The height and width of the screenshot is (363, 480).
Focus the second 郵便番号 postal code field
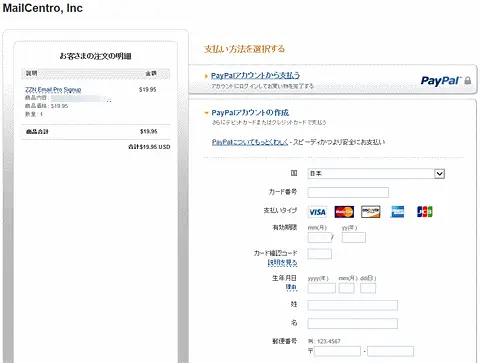pyautogui.click(x=390, y=351)
